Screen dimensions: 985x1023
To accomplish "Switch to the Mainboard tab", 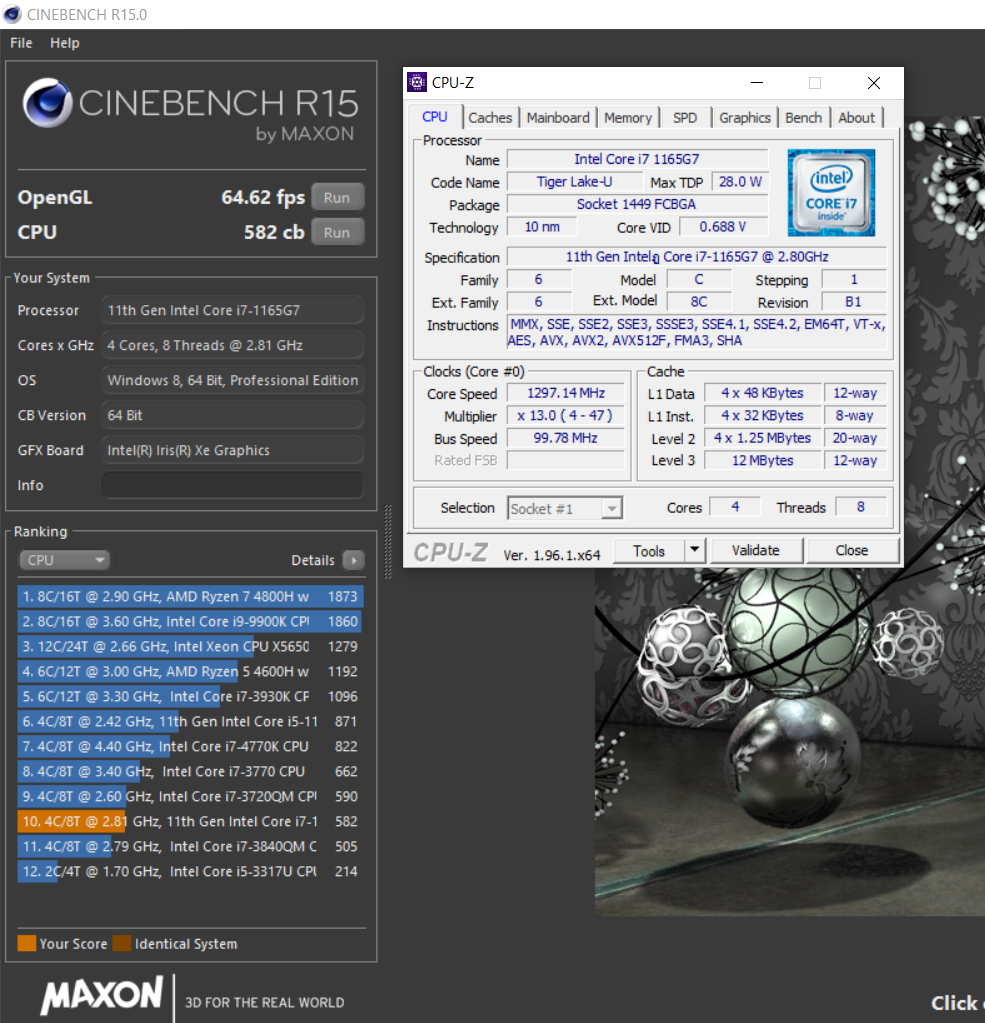I will (558, 117).
